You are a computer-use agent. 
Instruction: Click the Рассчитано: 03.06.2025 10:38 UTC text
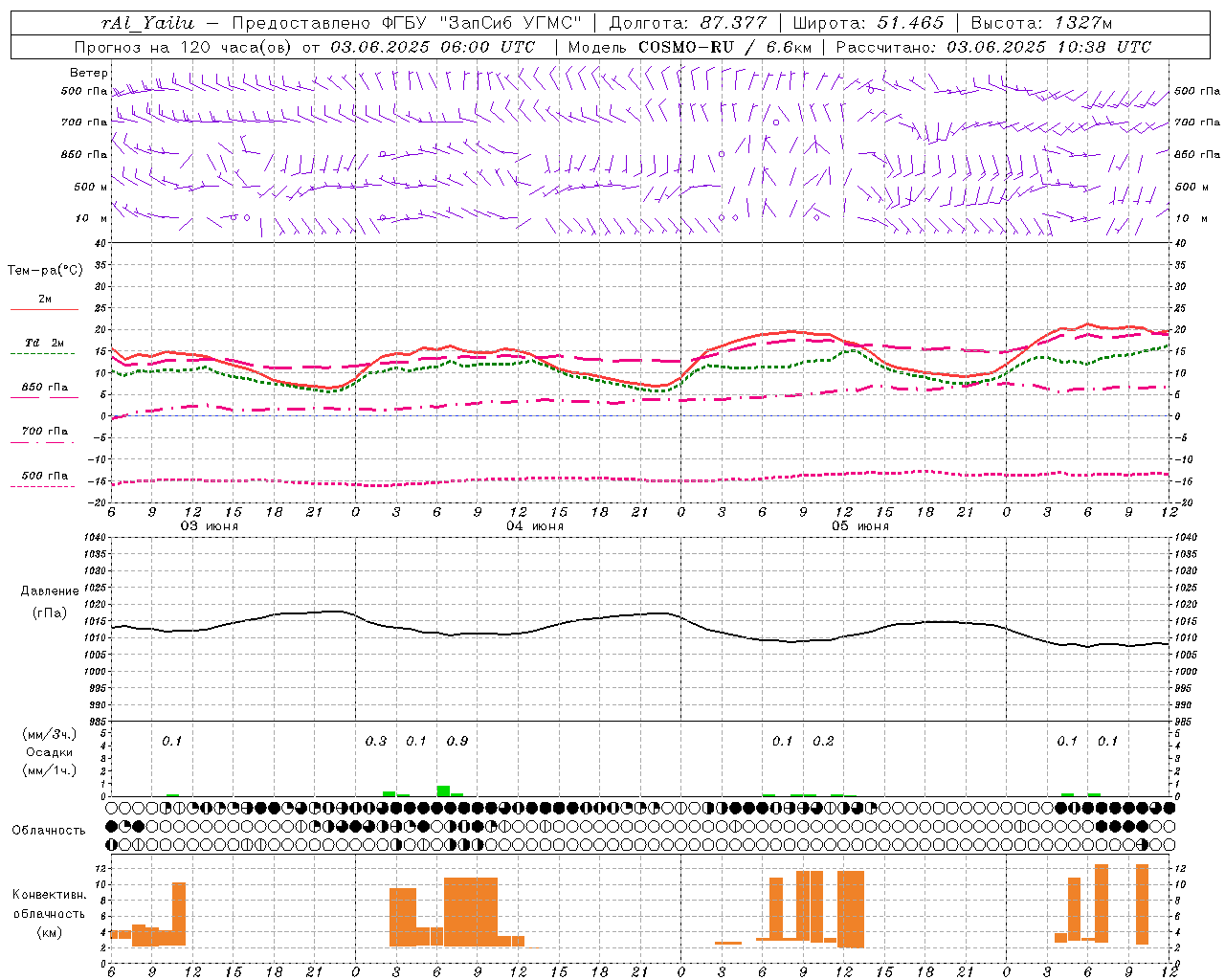[993, 47]
